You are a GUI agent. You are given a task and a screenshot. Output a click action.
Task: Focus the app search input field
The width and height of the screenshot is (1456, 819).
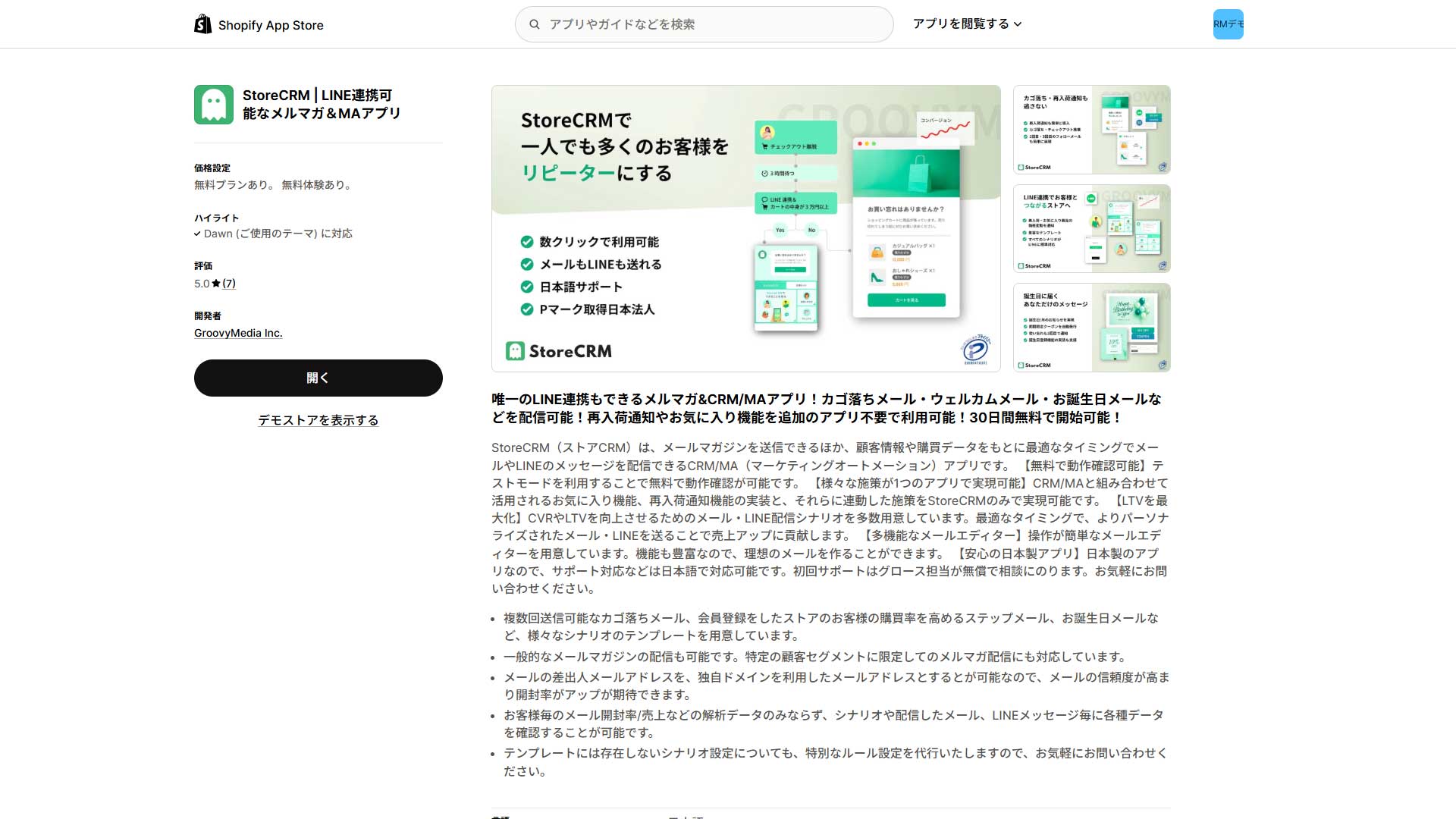coord(704,24)
